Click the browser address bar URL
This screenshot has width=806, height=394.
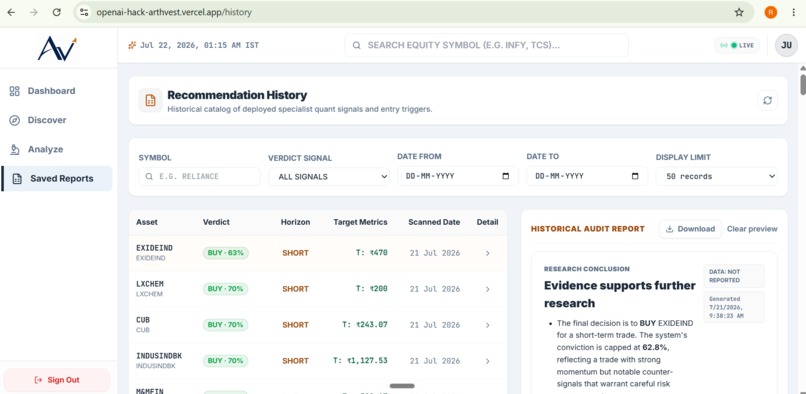[x=174, y=12]
